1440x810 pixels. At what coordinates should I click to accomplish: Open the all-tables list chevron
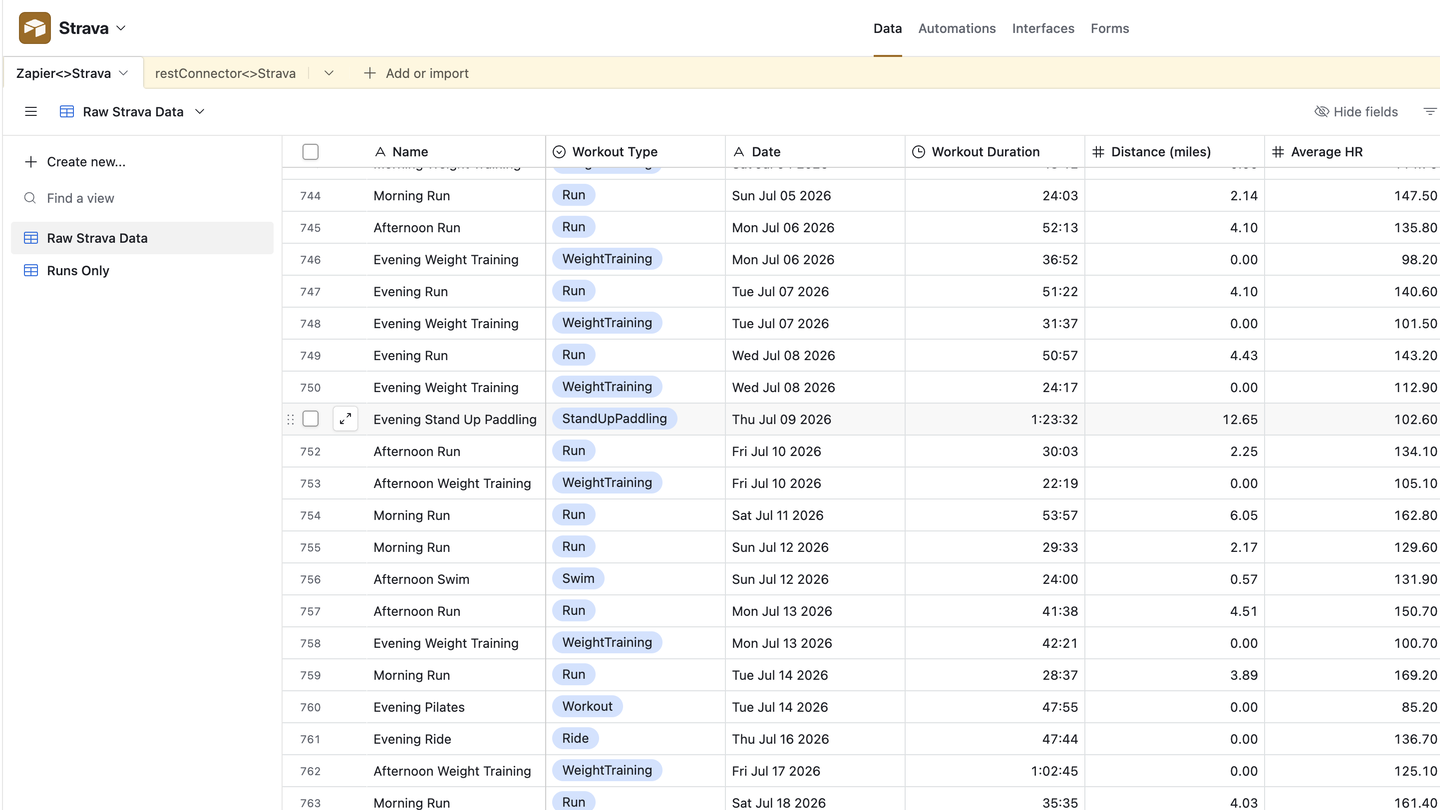[329, 73]
